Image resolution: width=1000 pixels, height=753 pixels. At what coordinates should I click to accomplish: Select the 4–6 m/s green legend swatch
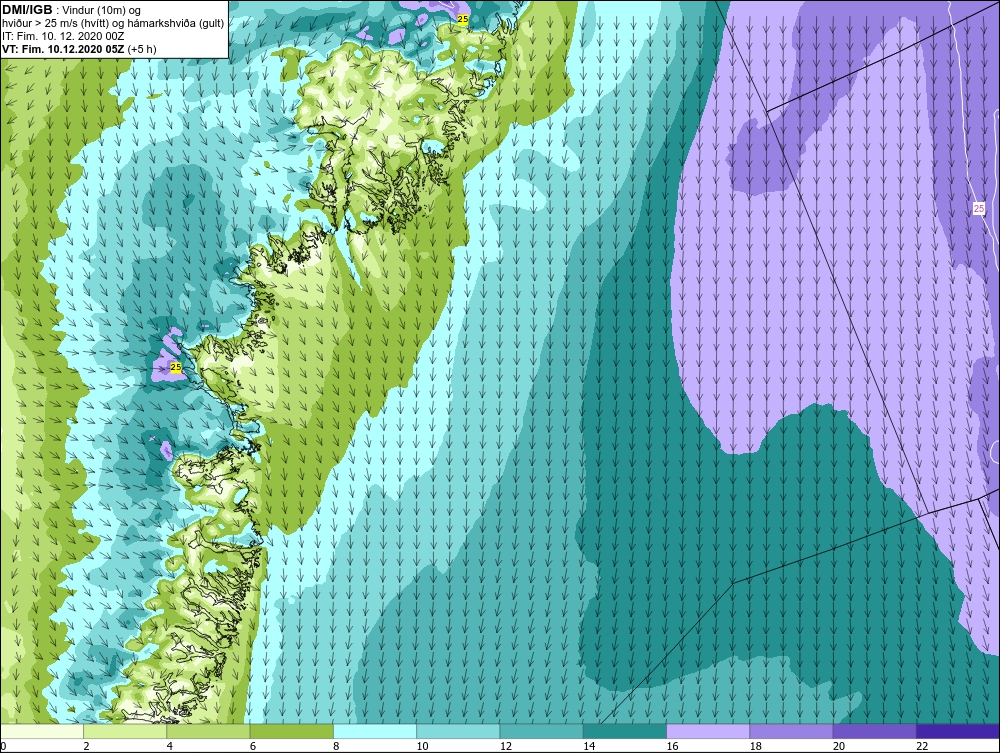[x=209, y=731]
